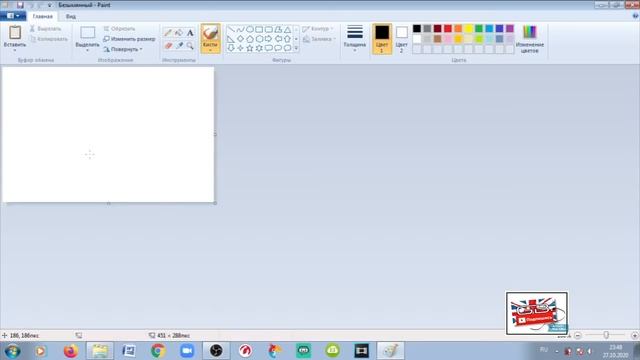Click the Resize (Изменить размер) button
The image size is (640, 360).
point(129,39)
